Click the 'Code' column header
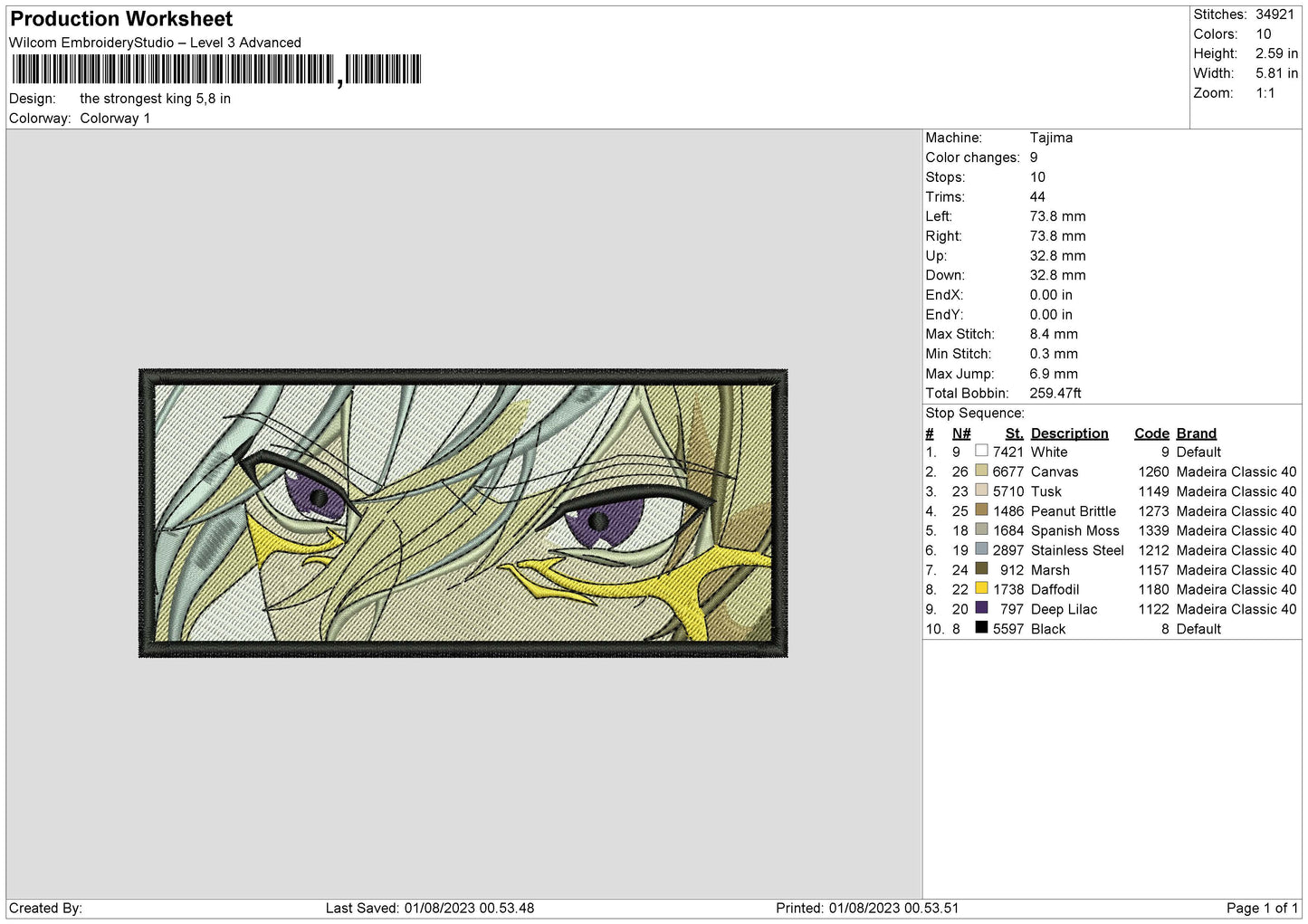Viewport: 1308px width, 924px height. pos(1151,433)
